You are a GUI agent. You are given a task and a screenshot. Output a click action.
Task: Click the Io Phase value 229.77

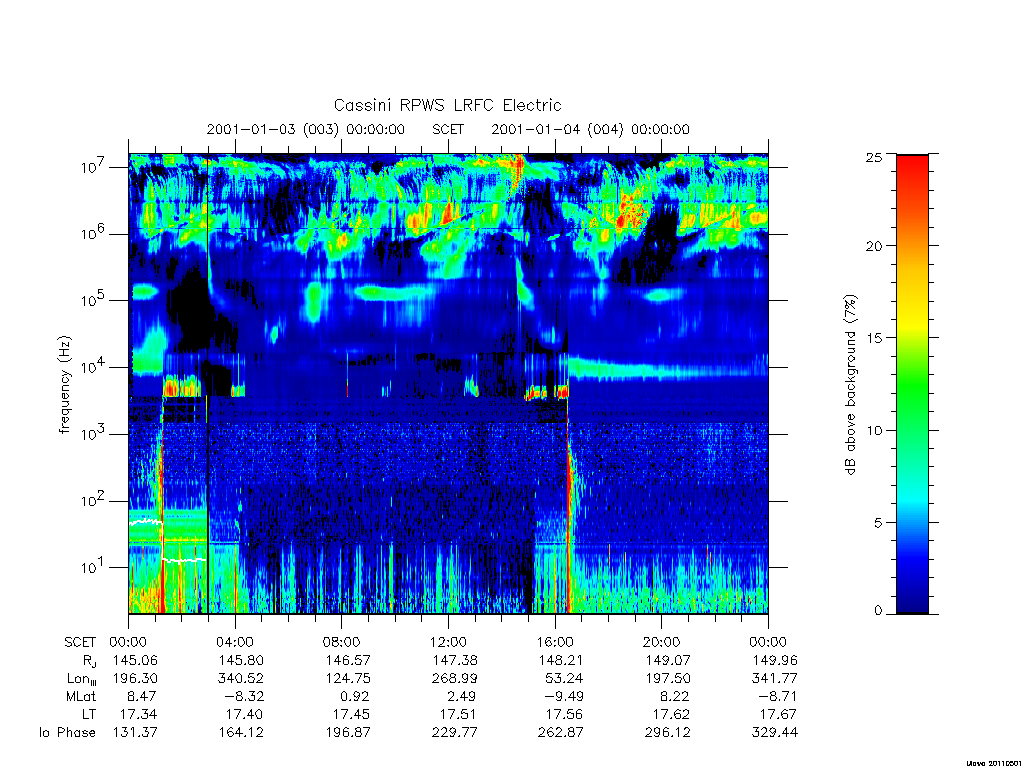point(454,733)
